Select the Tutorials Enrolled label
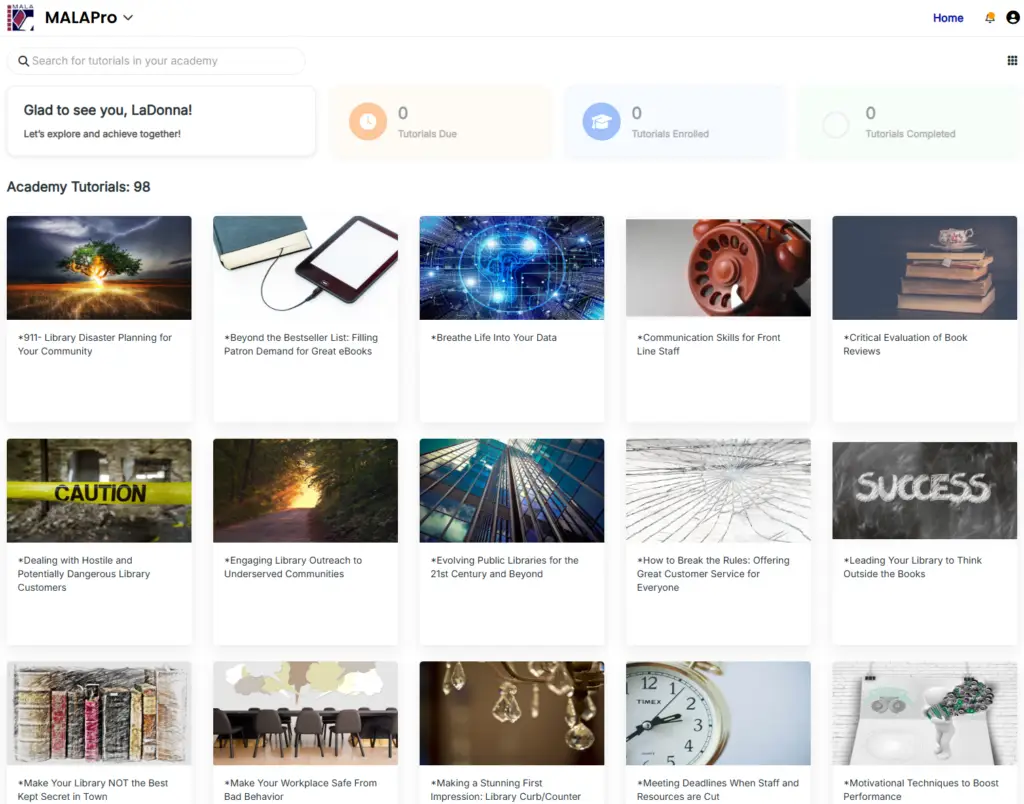Viewport: 1024px width, 804px height. coord(670,134)
